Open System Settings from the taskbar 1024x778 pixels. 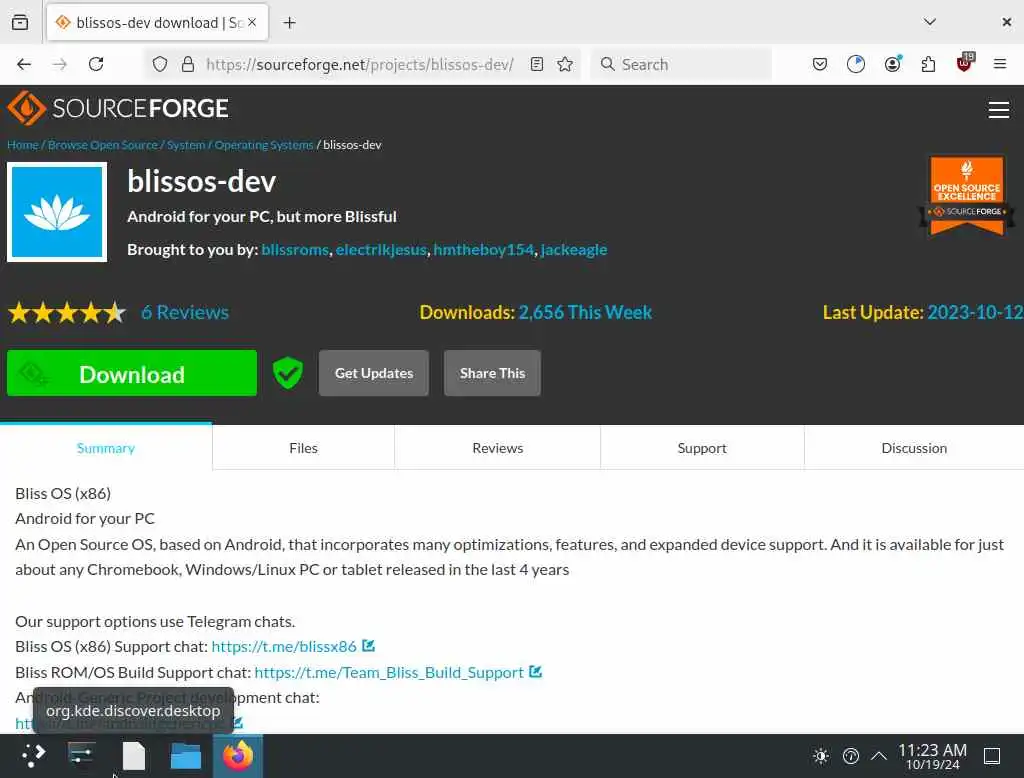coord(82,756)
